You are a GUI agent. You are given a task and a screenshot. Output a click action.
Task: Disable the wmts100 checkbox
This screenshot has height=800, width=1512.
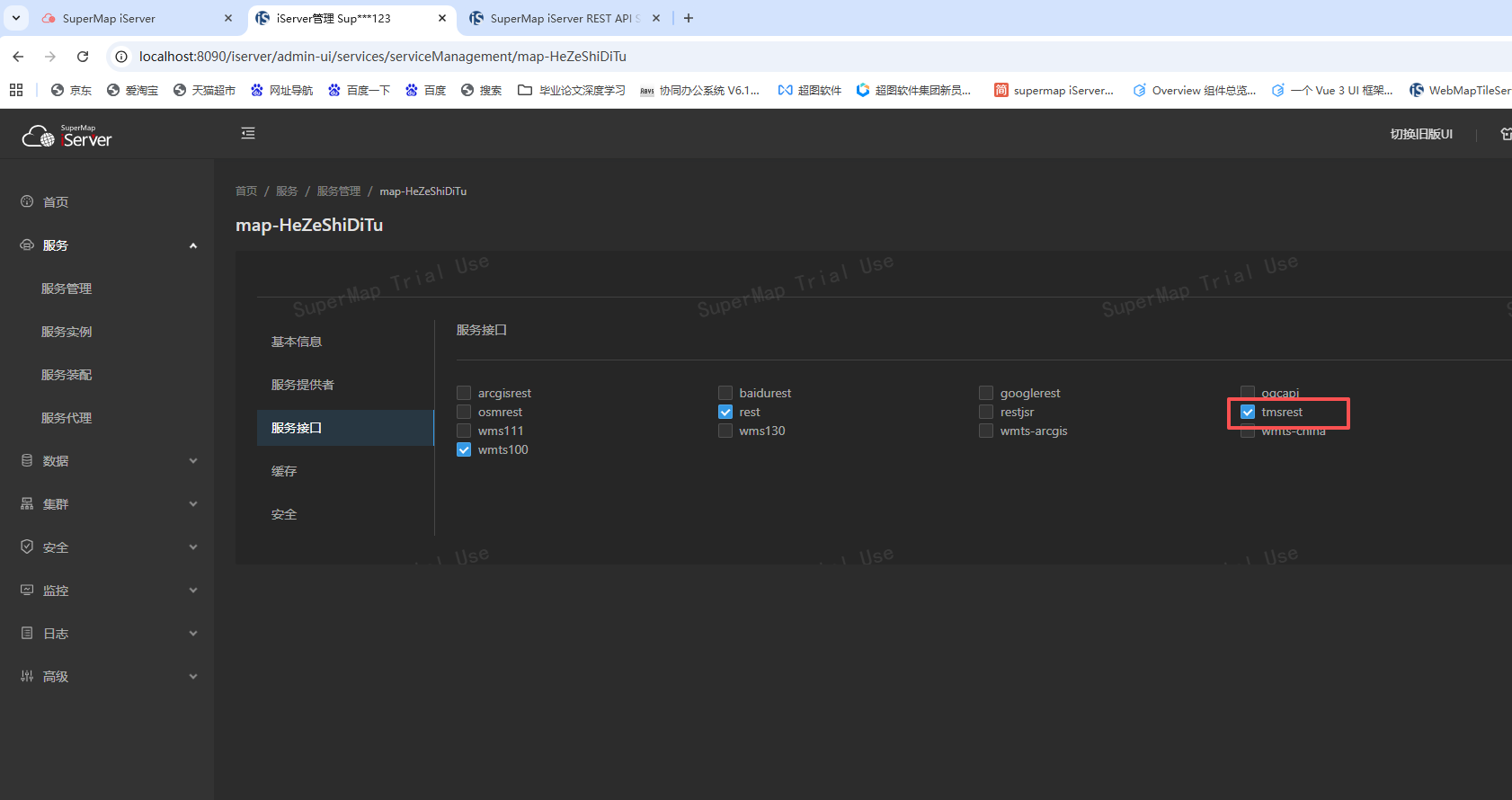click(464, 449)
